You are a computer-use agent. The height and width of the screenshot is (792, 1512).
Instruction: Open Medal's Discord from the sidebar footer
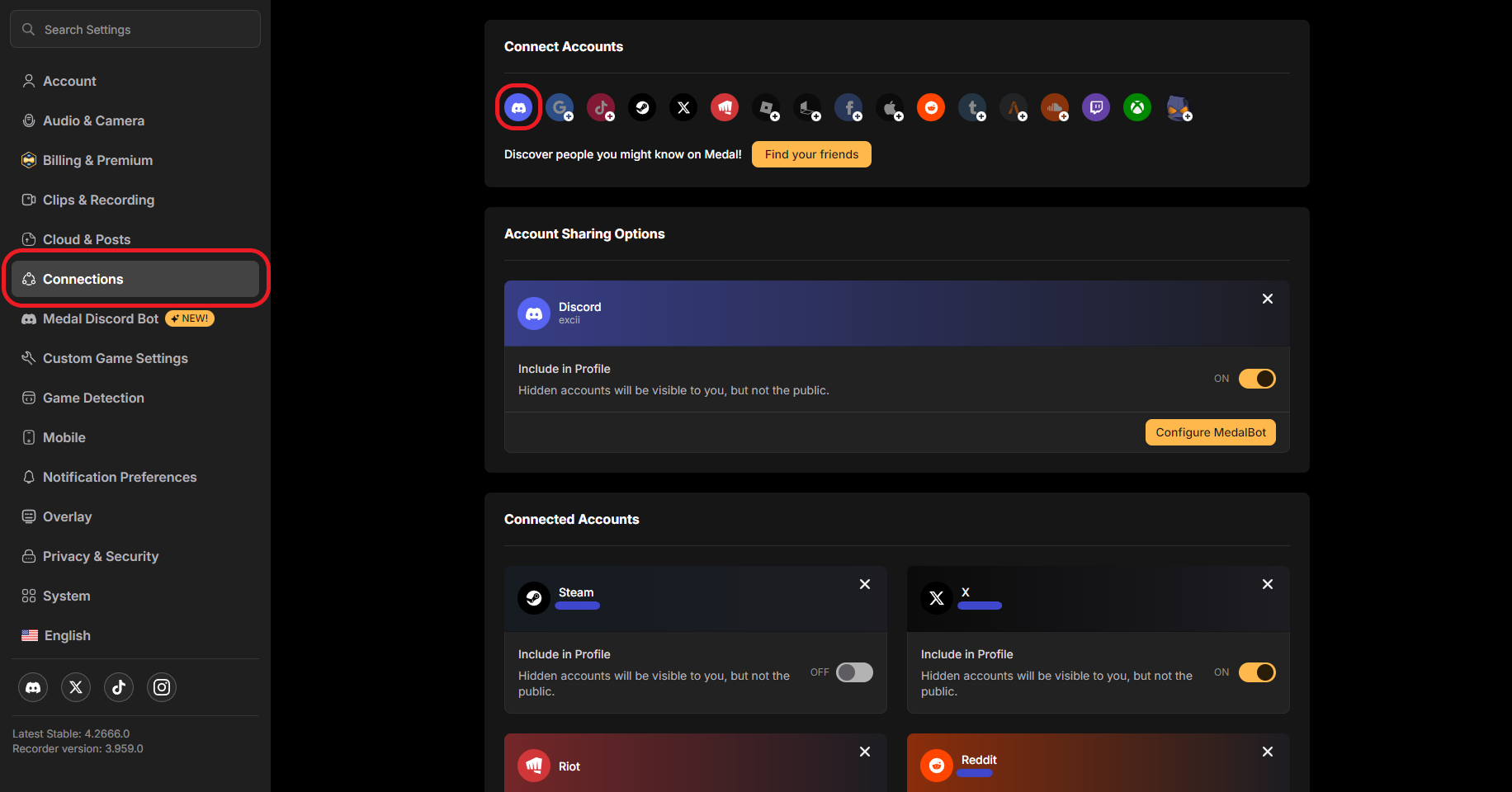click(33, 687)
